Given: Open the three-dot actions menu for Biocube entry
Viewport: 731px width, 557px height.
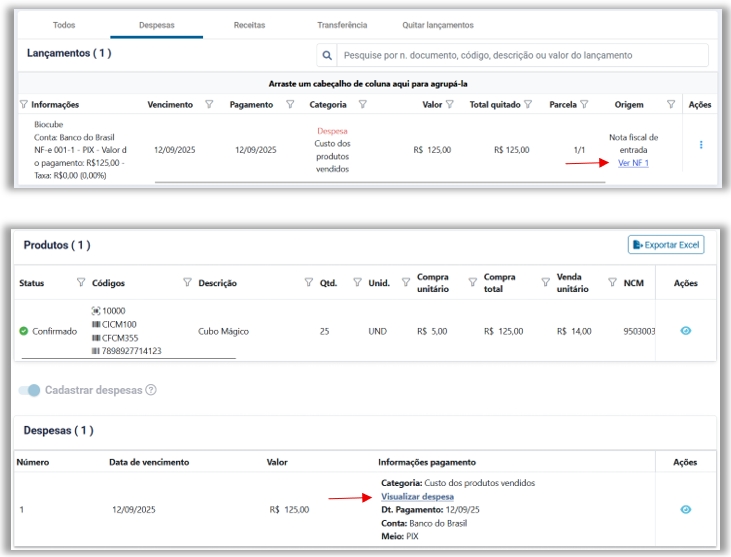Looking at the screenshot, I should tap(700, 145).
